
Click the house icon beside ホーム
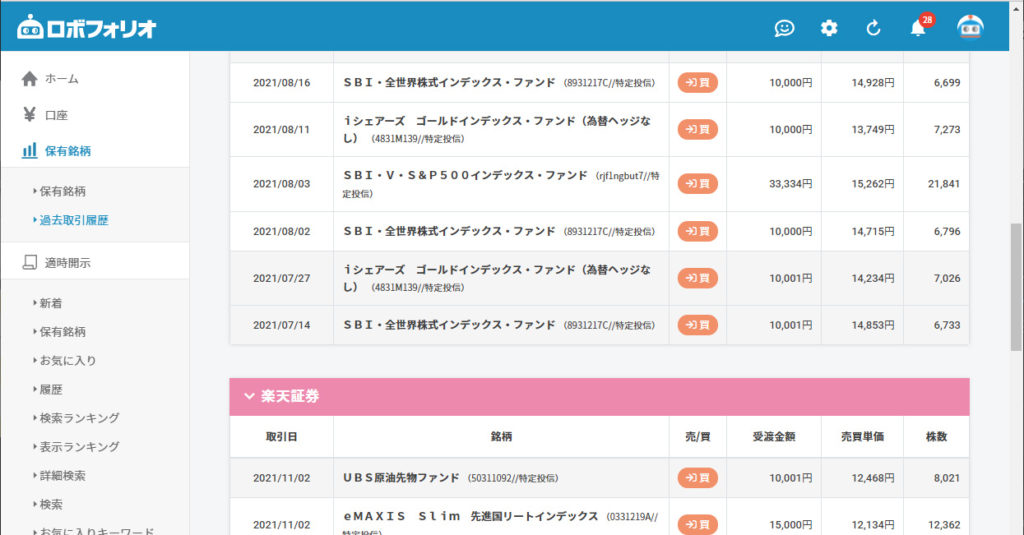tap(29, 79)
